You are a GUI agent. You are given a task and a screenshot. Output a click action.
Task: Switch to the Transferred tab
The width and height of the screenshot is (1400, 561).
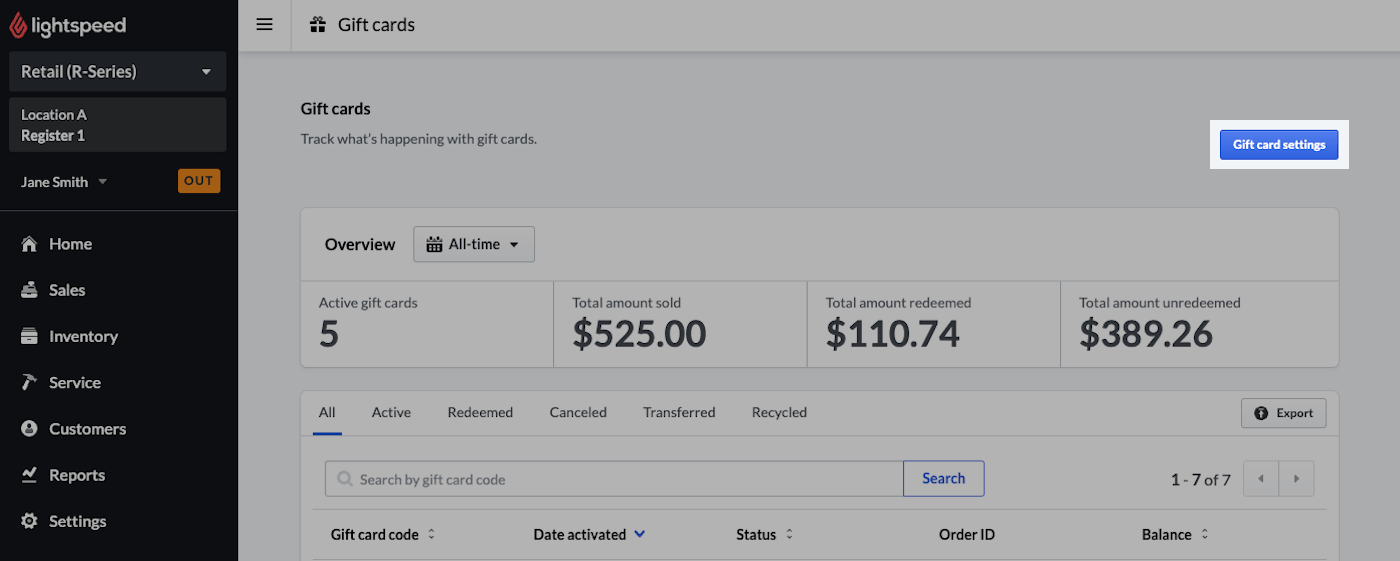tap(679, 412)
